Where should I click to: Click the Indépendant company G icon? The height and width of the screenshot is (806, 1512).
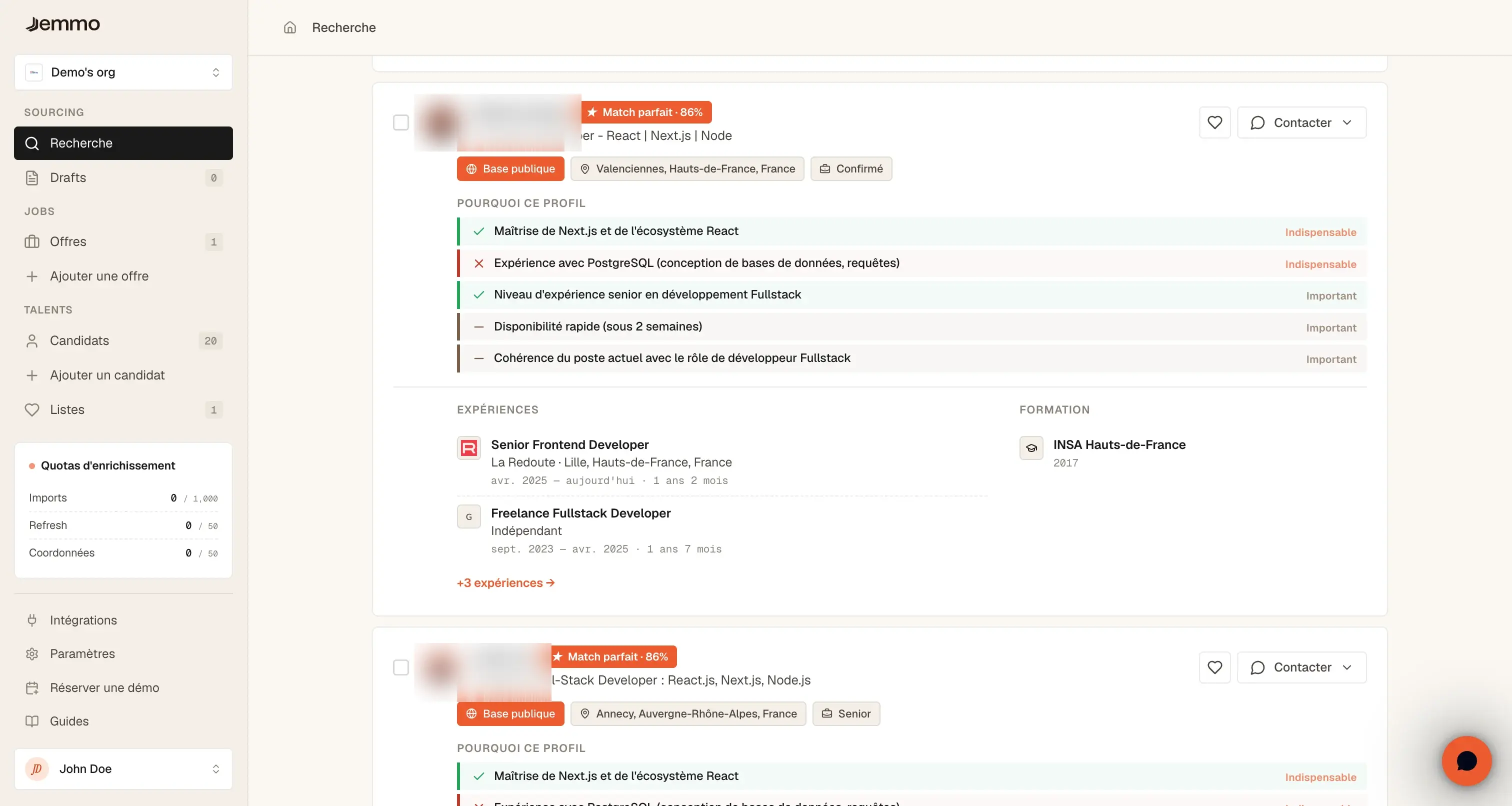point(469,517)
